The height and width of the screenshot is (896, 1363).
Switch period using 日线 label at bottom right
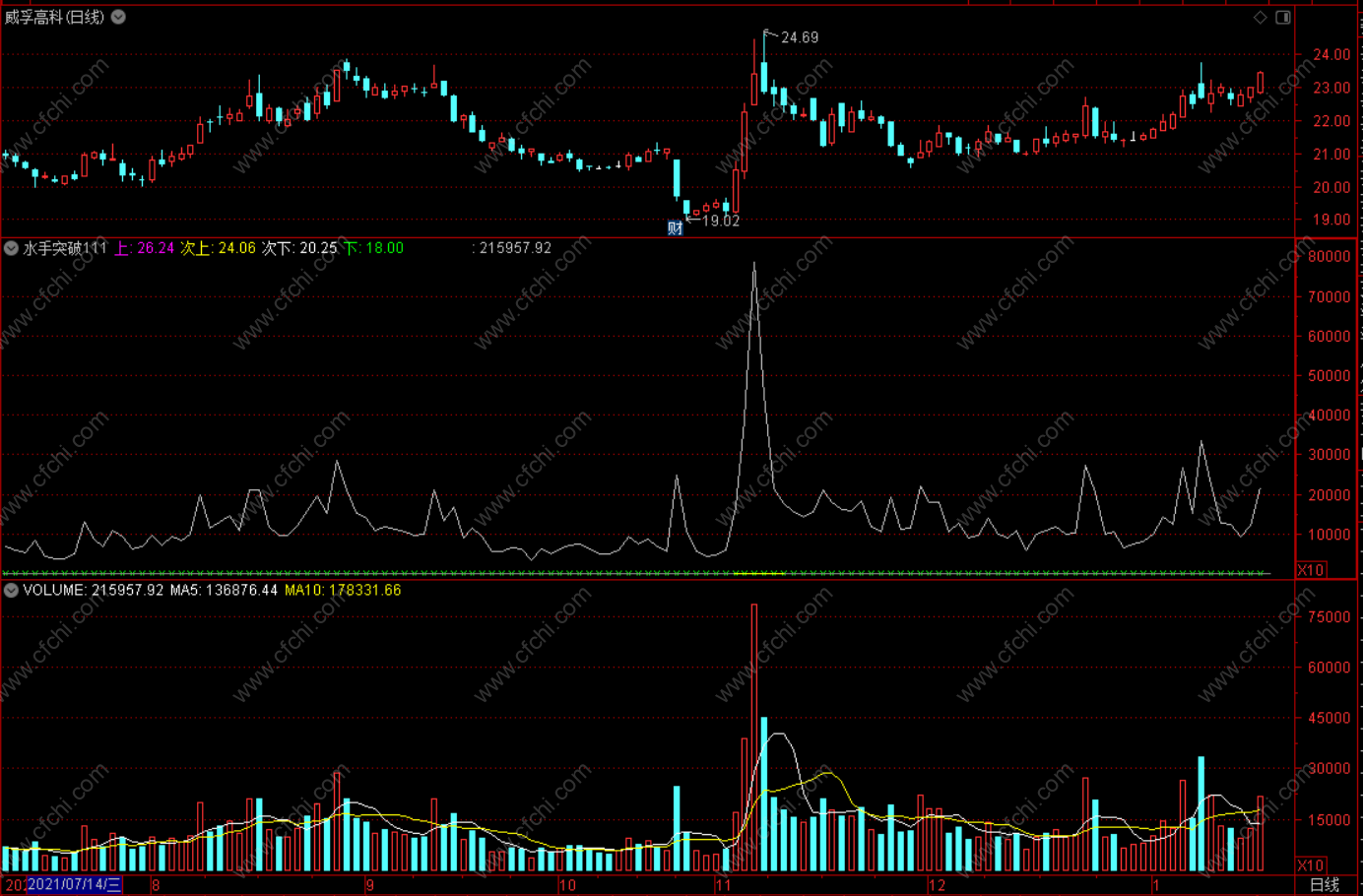point(1325,885)
